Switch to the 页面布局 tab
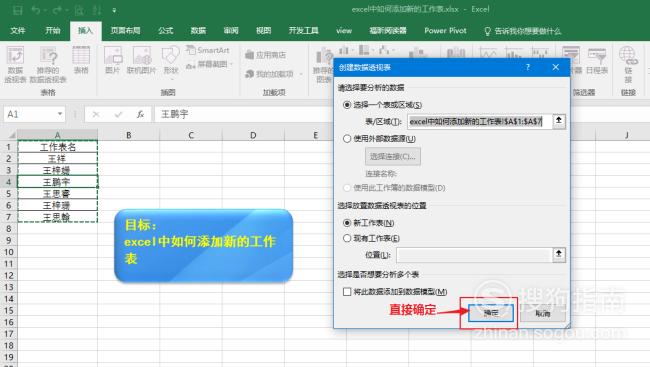650x367 pixels. click(x=125, y=31)
